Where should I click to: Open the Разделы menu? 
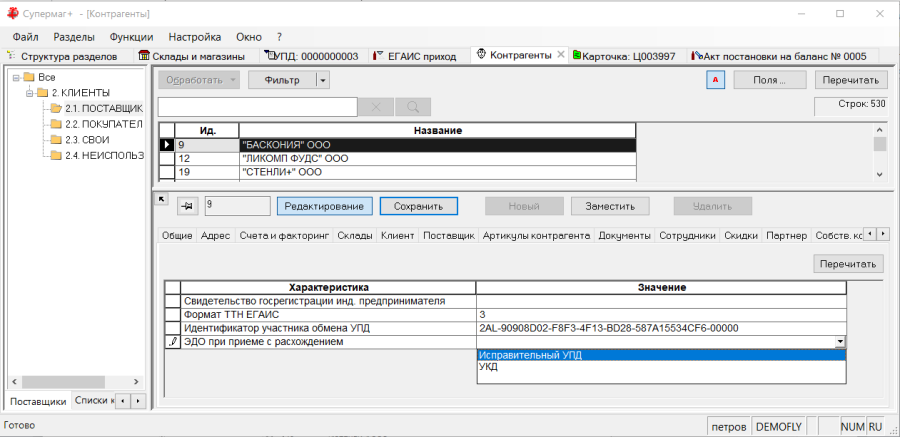click(74, 37)
